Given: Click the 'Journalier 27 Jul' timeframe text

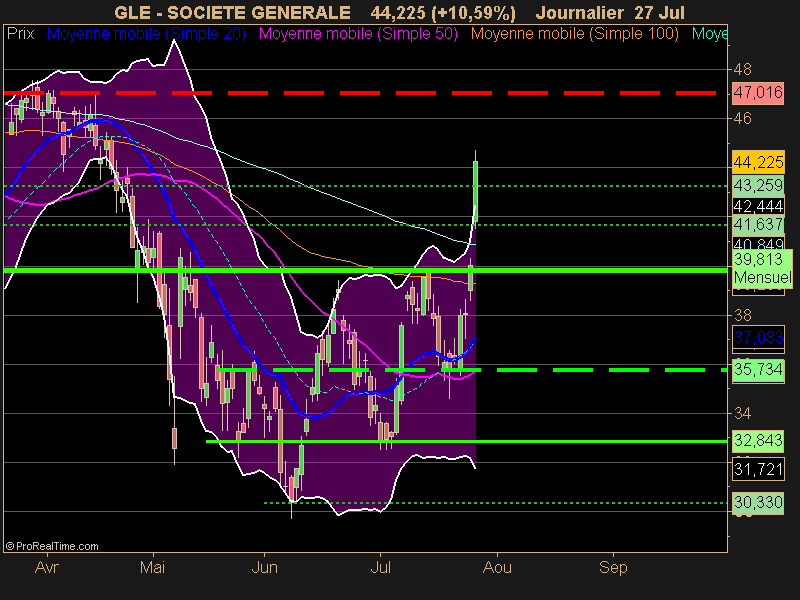Looking at the screenshot, I should point(610,12).
